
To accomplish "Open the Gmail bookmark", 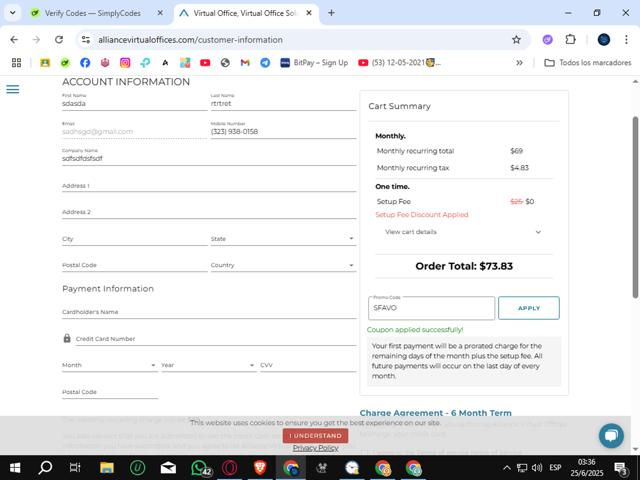I will 245,62.
